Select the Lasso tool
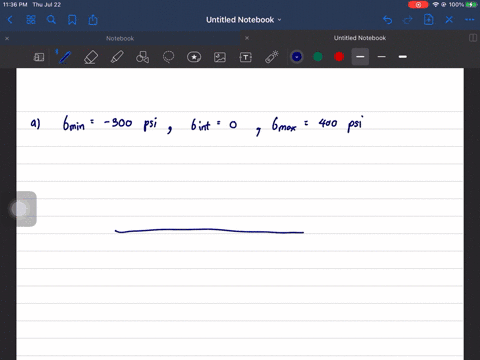The width and height of the screenshot is (480, 360). point(168,57)
